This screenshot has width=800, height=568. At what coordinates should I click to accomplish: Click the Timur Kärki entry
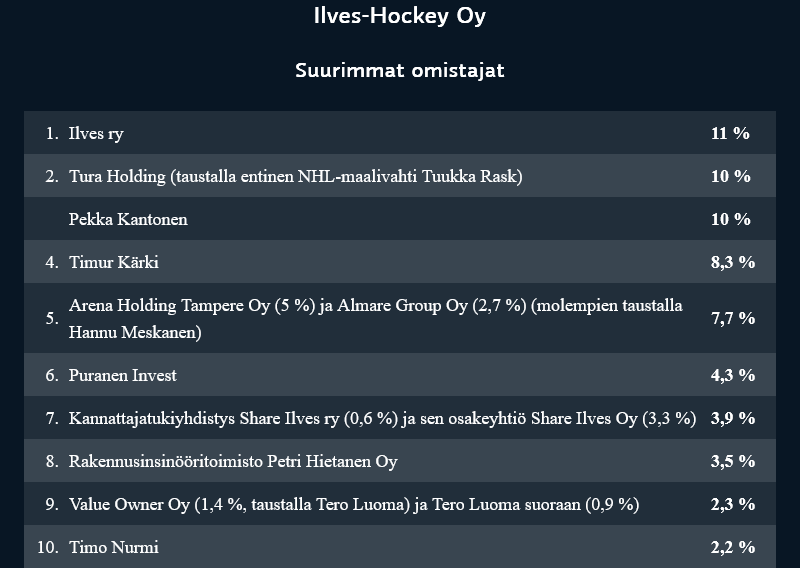(x=113, y=262)
